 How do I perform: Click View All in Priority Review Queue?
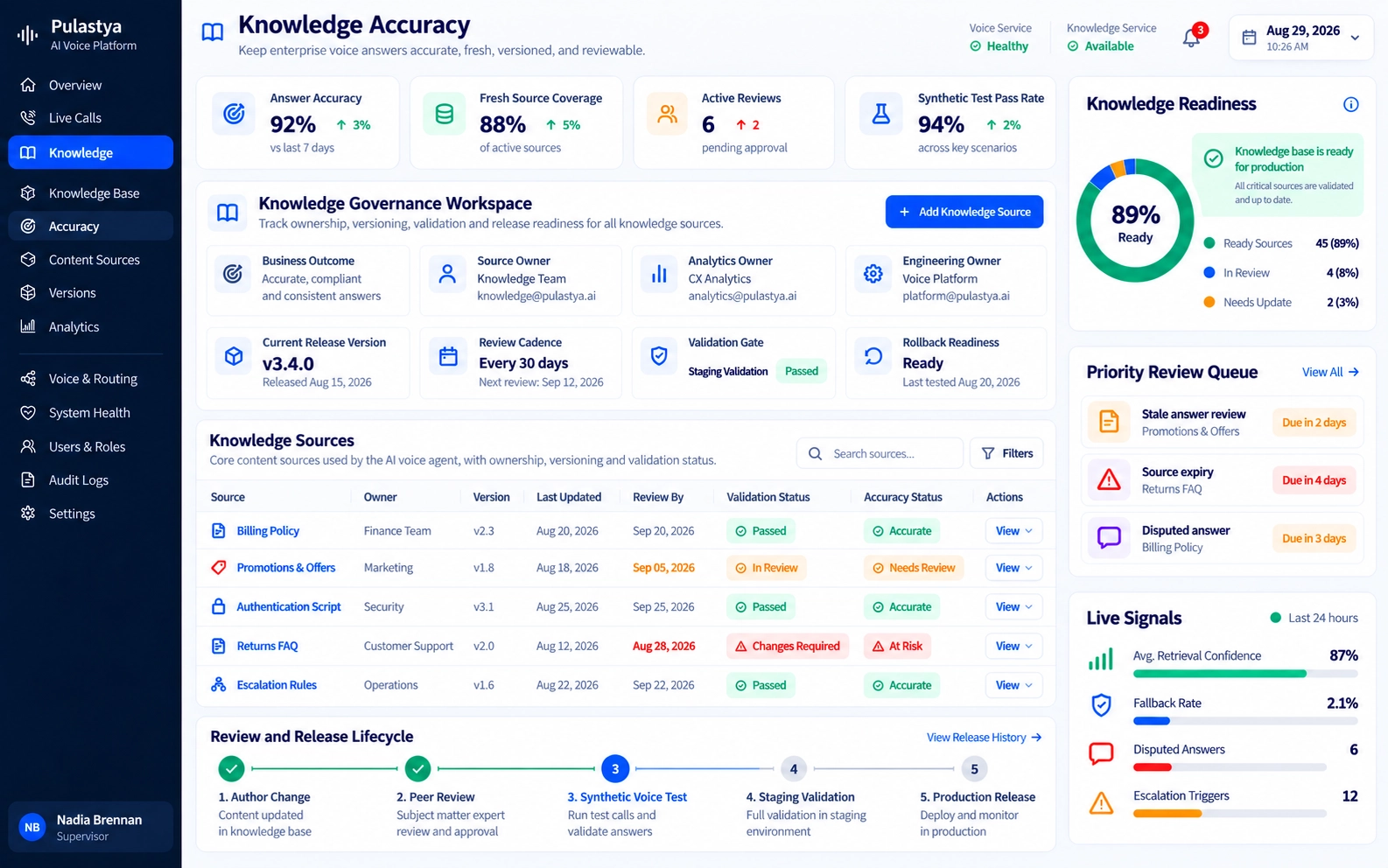pos(1330,372)
